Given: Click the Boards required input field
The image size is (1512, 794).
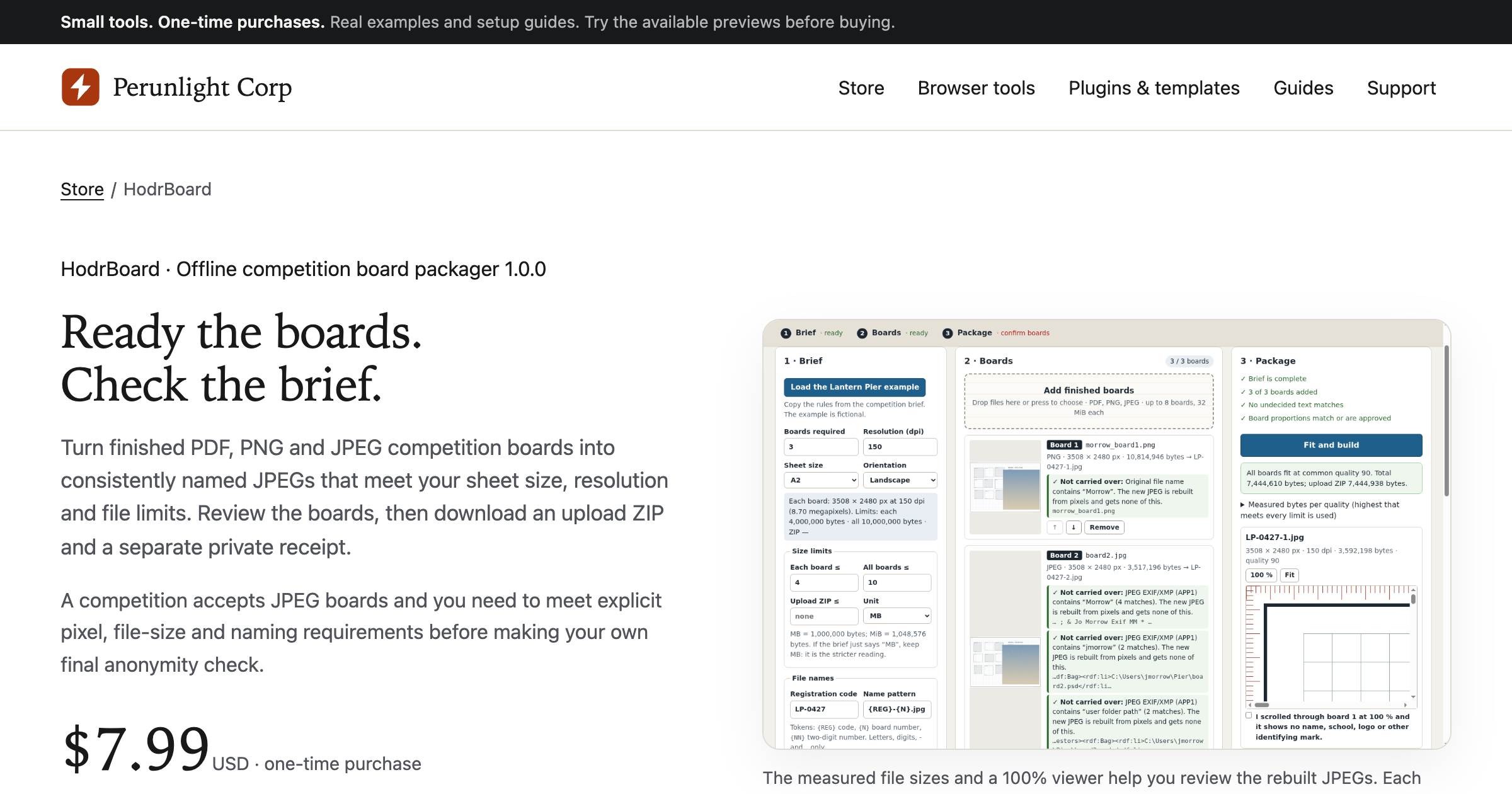Looking at the screenshot, I should (821, 447).
